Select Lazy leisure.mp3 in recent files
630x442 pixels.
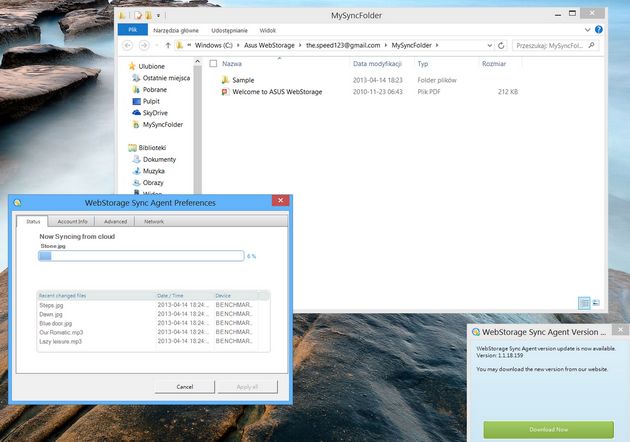pyautogui.click(x=60, y=342)
